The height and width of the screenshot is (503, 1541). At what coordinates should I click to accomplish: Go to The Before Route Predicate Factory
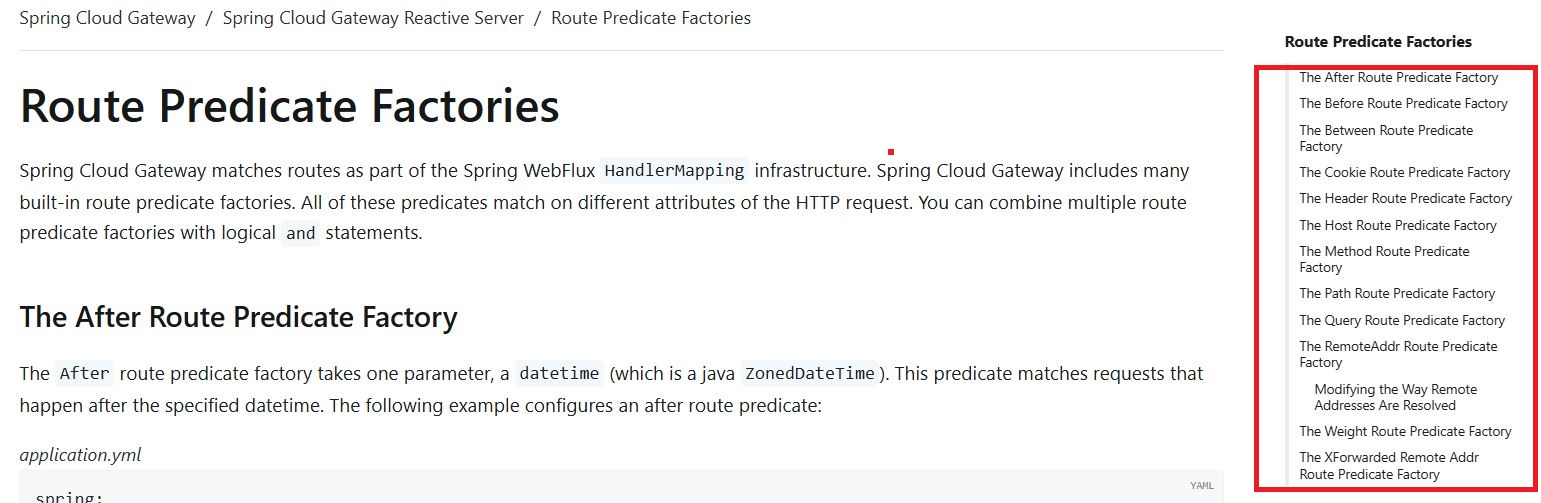pyautogui.click(x=1403, y=103)
